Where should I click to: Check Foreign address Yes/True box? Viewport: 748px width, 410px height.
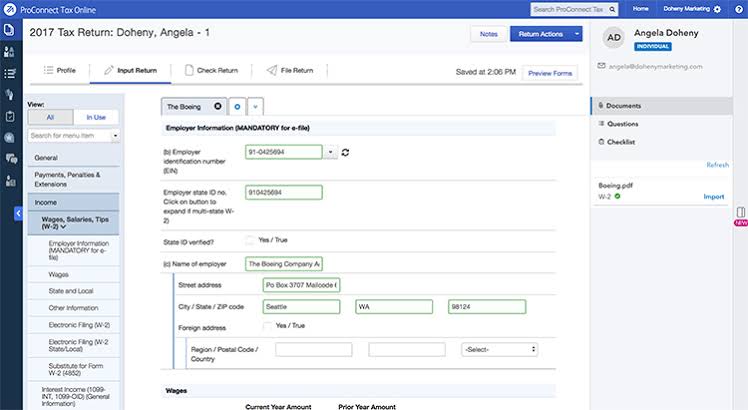click(x=267, y=326)
